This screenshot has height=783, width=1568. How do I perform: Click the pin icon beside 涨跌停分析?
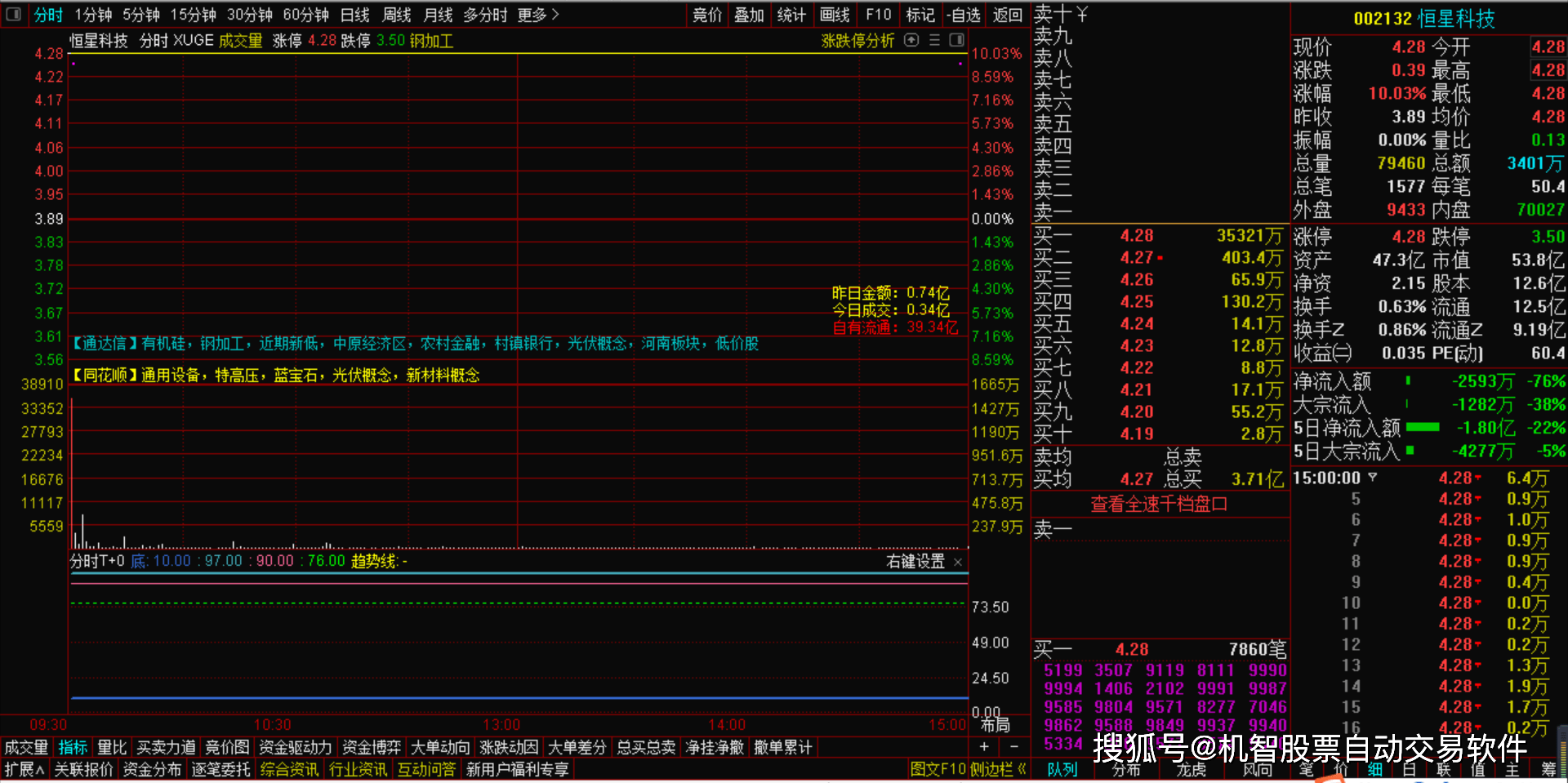tap(911, 40)
